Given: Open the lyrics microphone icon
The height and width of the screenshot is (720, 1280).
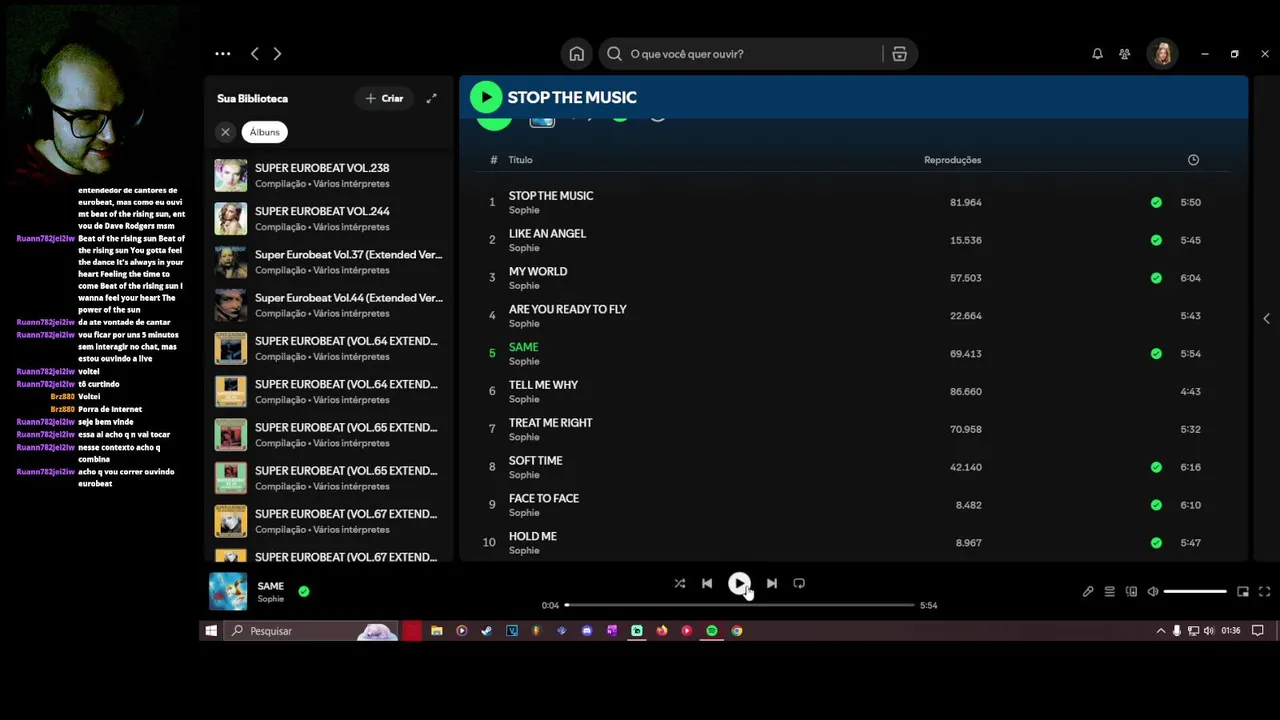Looking at the screenshot, I should coord(1088,591).
